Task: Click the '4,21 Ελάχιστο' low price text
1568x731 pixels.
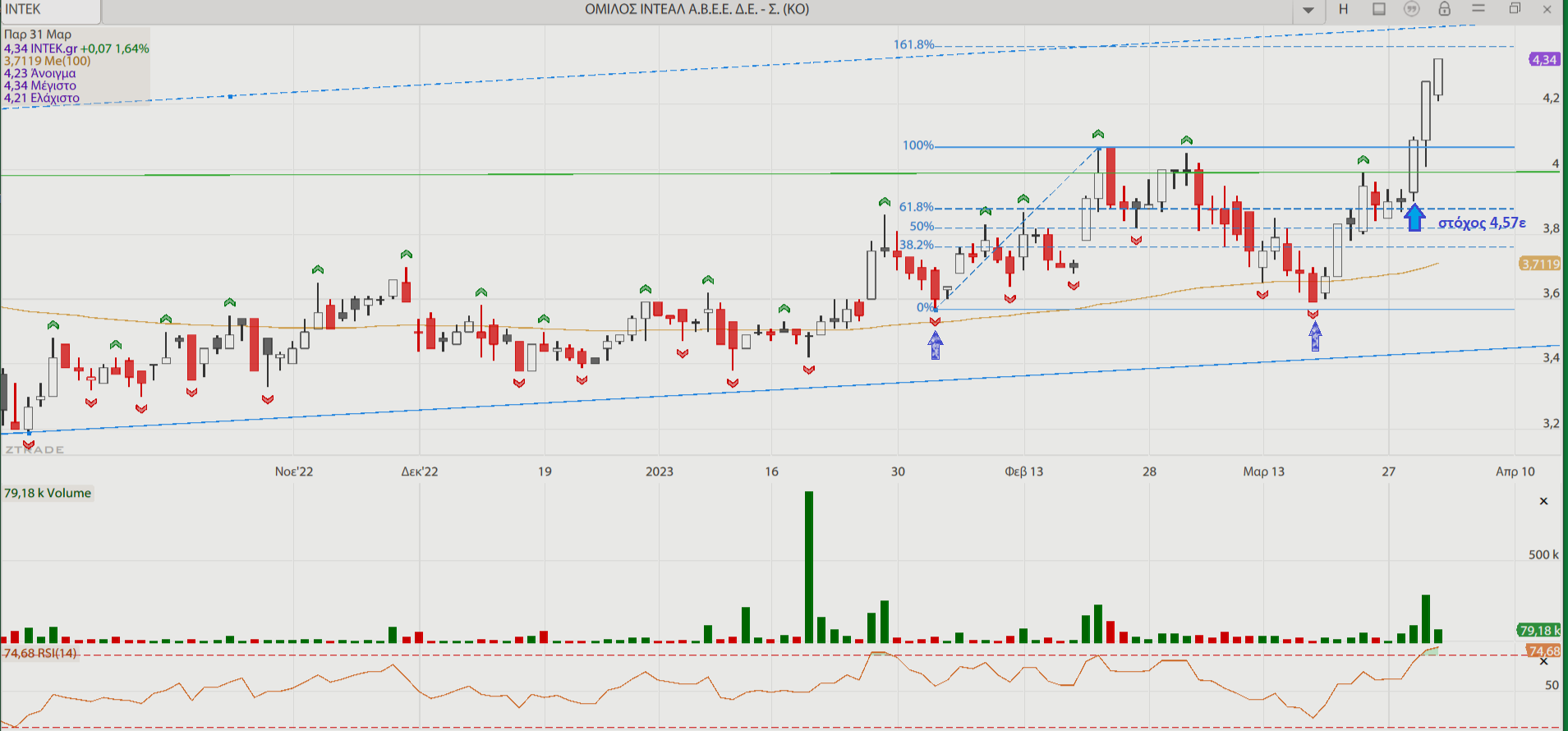Action: pyautogui.click(x=41, y=98)
